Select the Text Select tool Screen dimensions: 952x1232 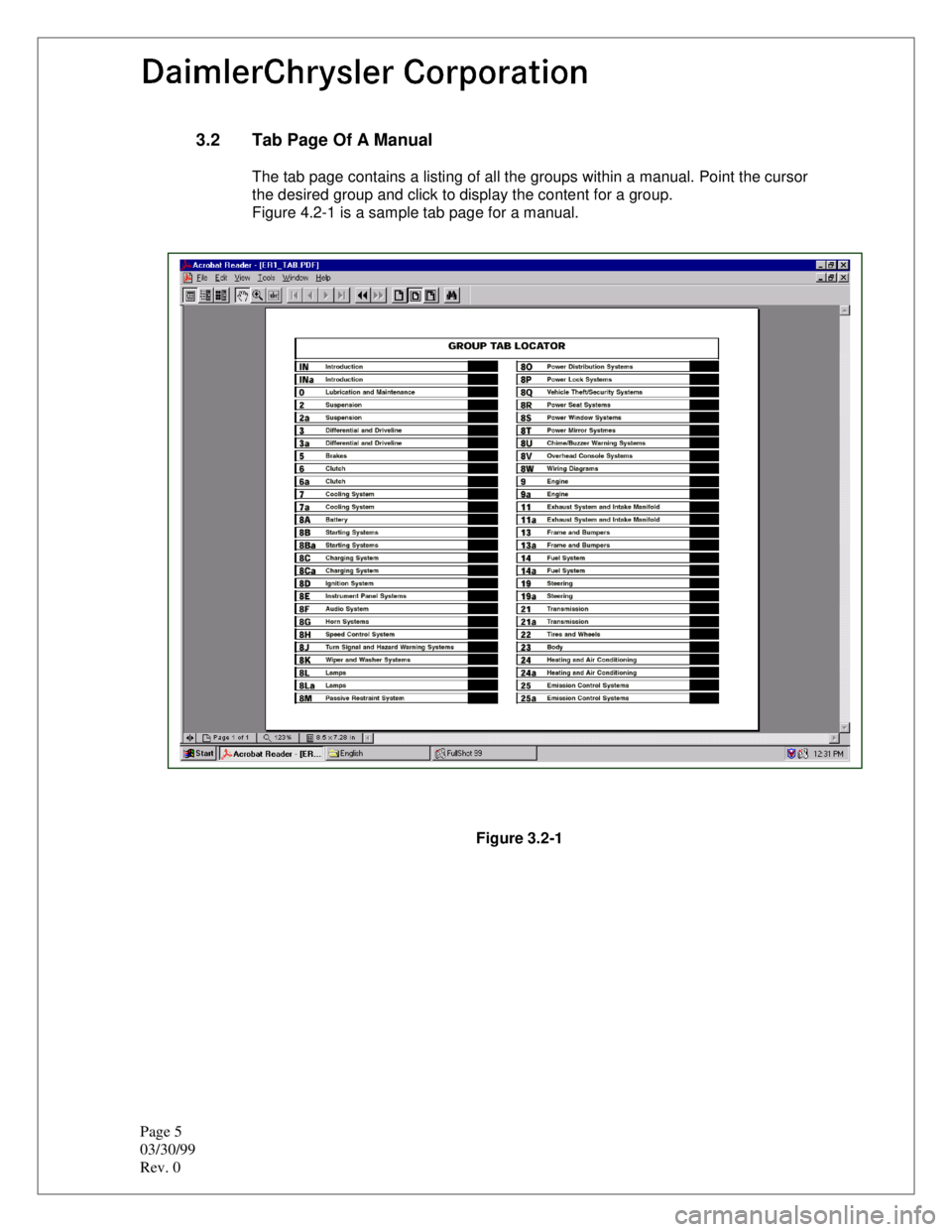[x=274, y=296]
